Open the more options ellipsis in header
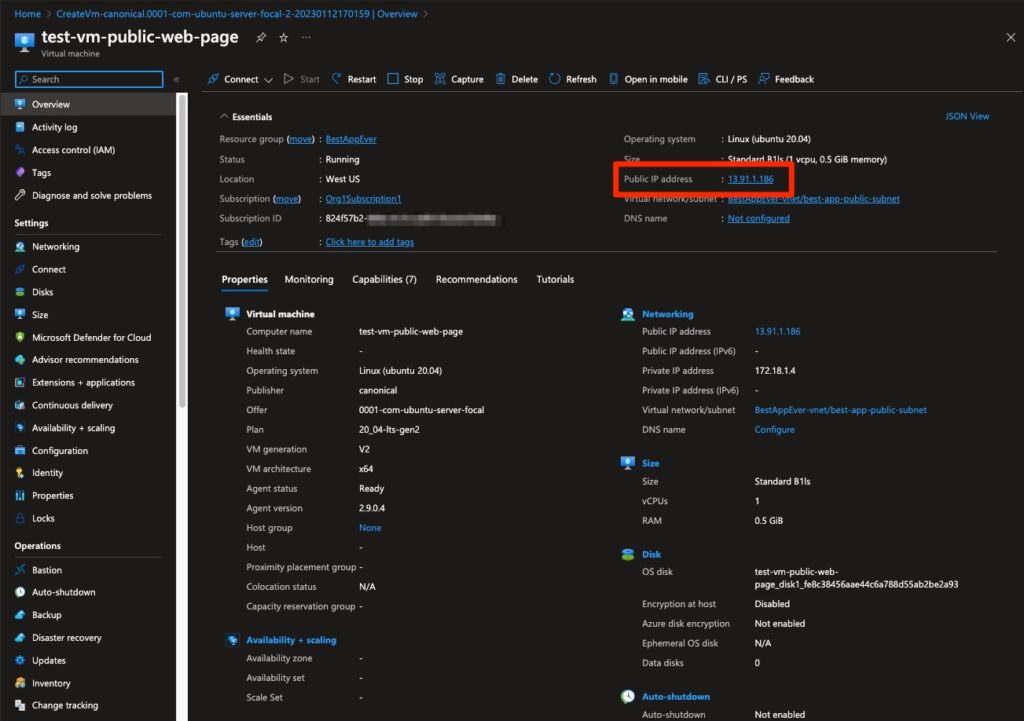This screenshot has width=1024, height=721. coord(306,38)
